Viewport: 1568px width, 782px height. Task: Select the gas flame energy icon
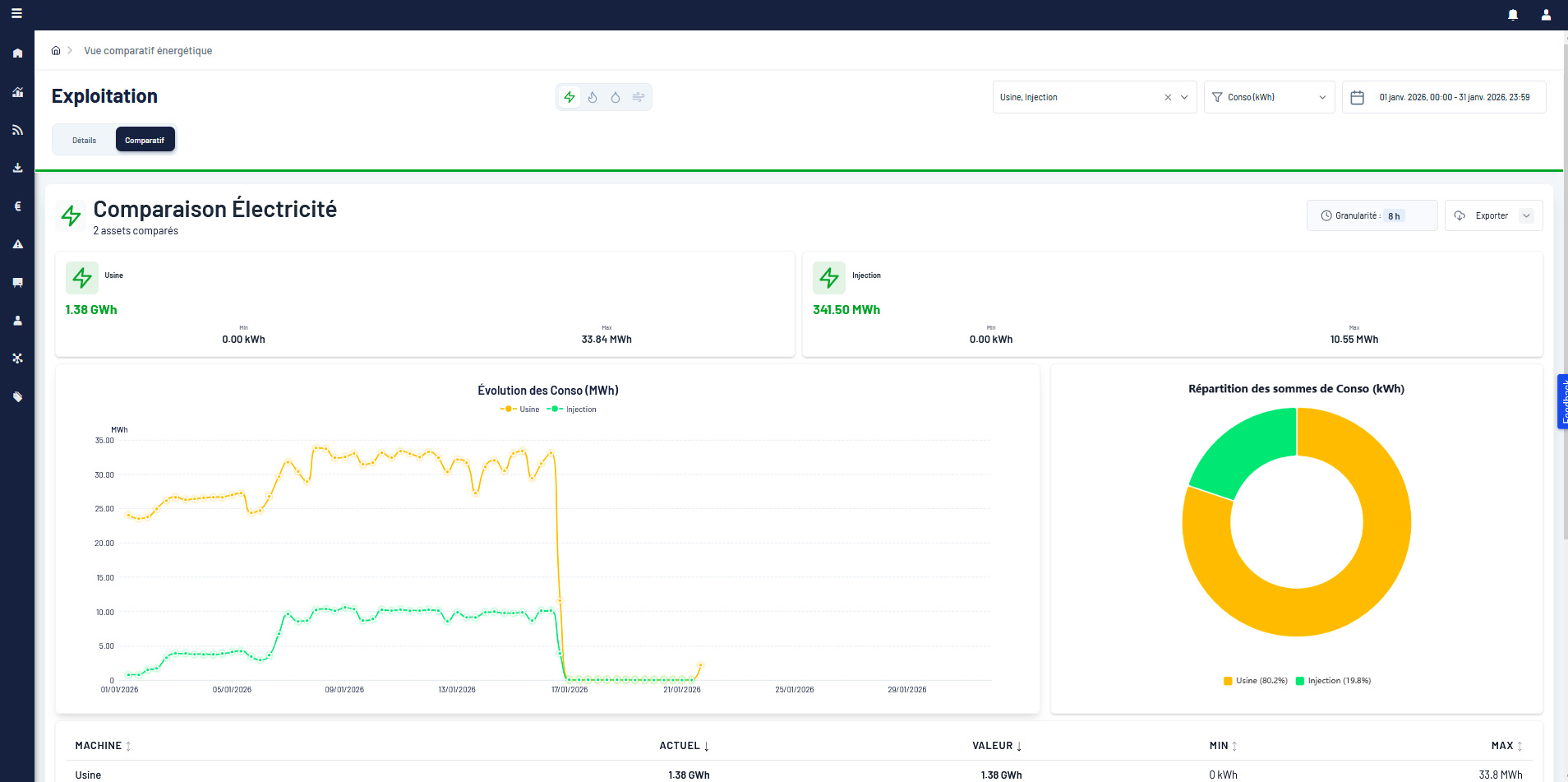tap(593, 97)
